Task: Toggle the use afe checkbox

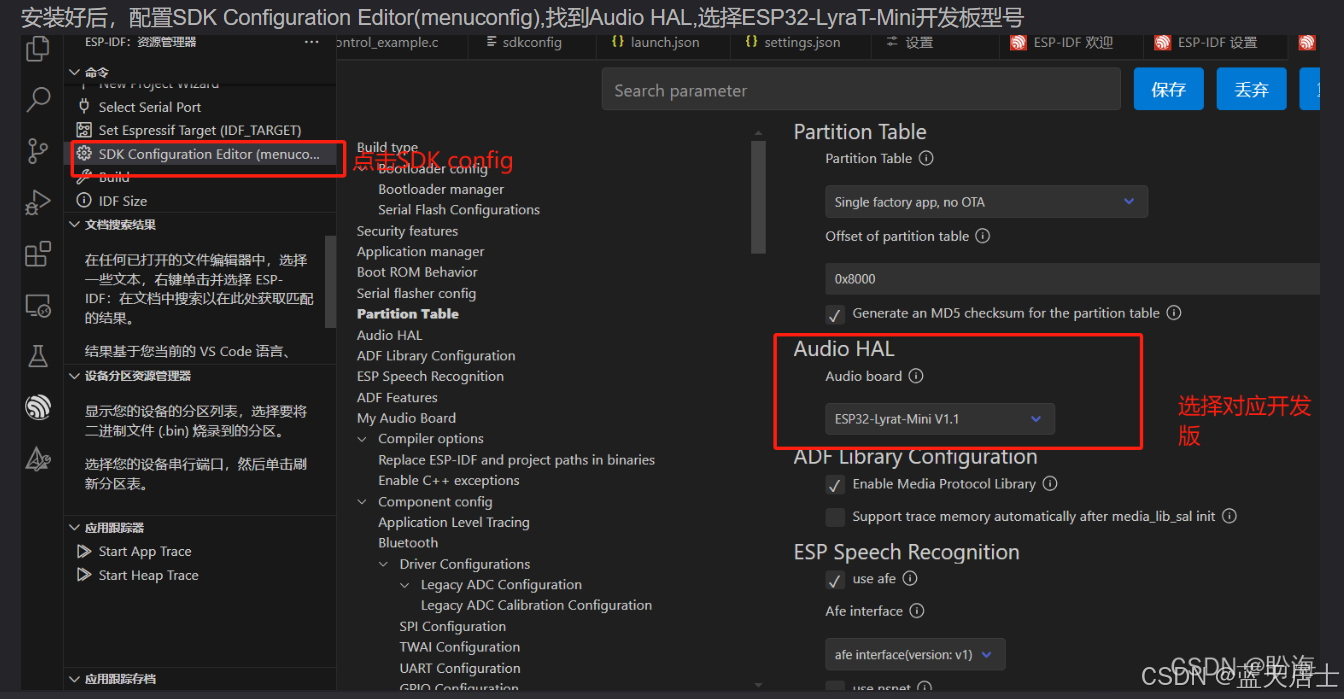Action: [x=835, y=580]
